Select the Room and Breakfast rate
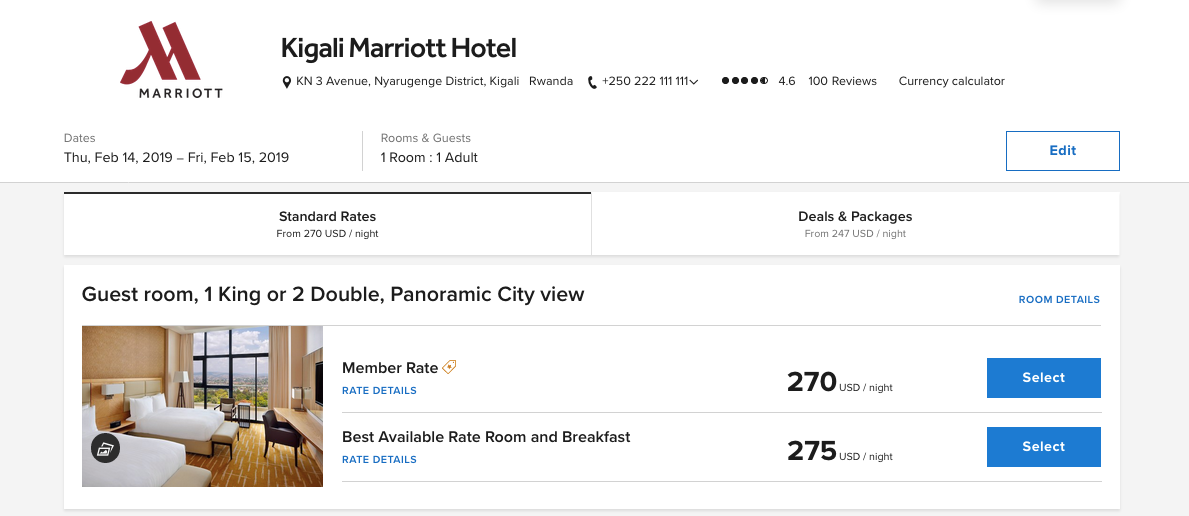 click(x=1043, y=447)
